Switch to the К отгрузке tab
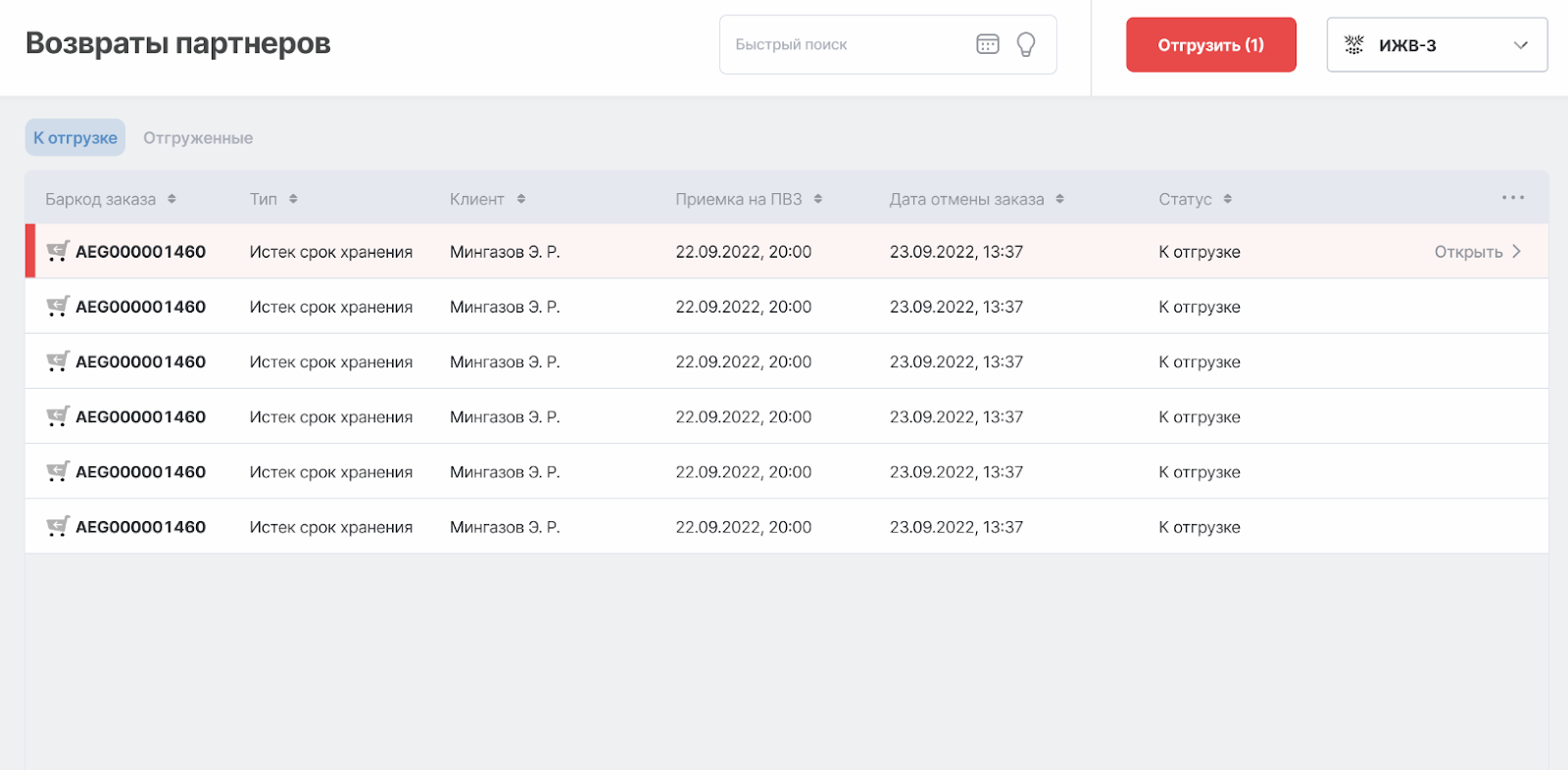This screenshot has width=1568, height=770. [x=75, y=138]
